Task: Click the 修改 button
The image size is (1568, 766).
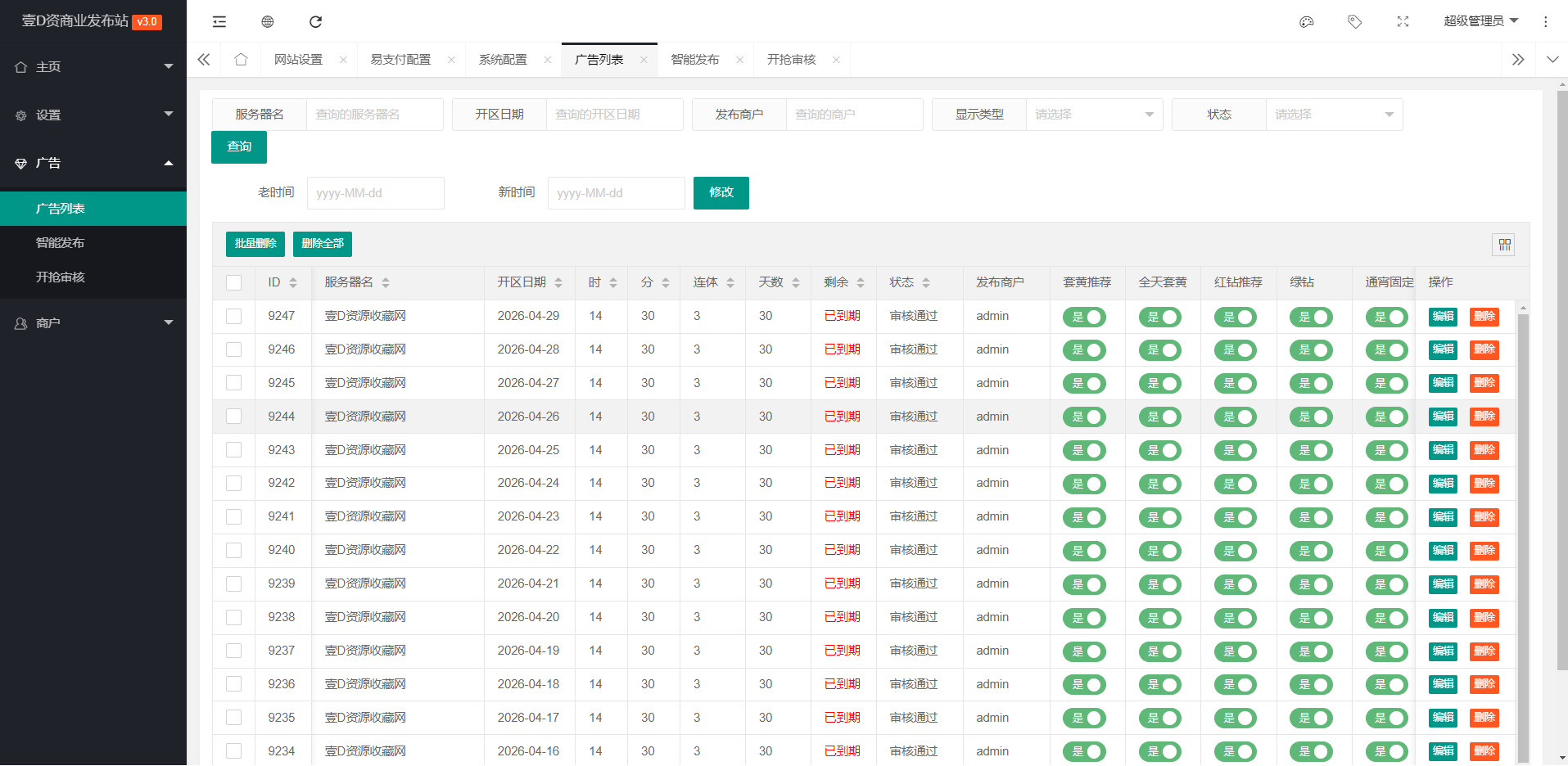Action: [721, 193]
